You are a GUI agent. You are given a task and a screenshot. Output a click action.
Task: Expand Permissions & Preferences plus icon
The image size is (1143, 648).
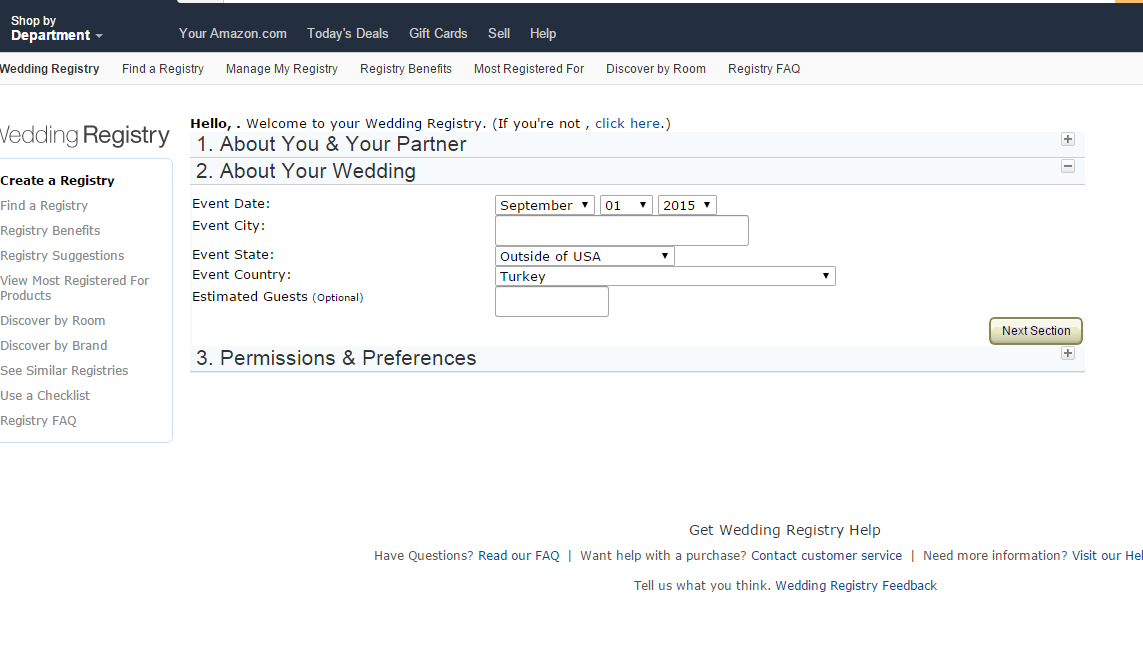(1067, 354)
